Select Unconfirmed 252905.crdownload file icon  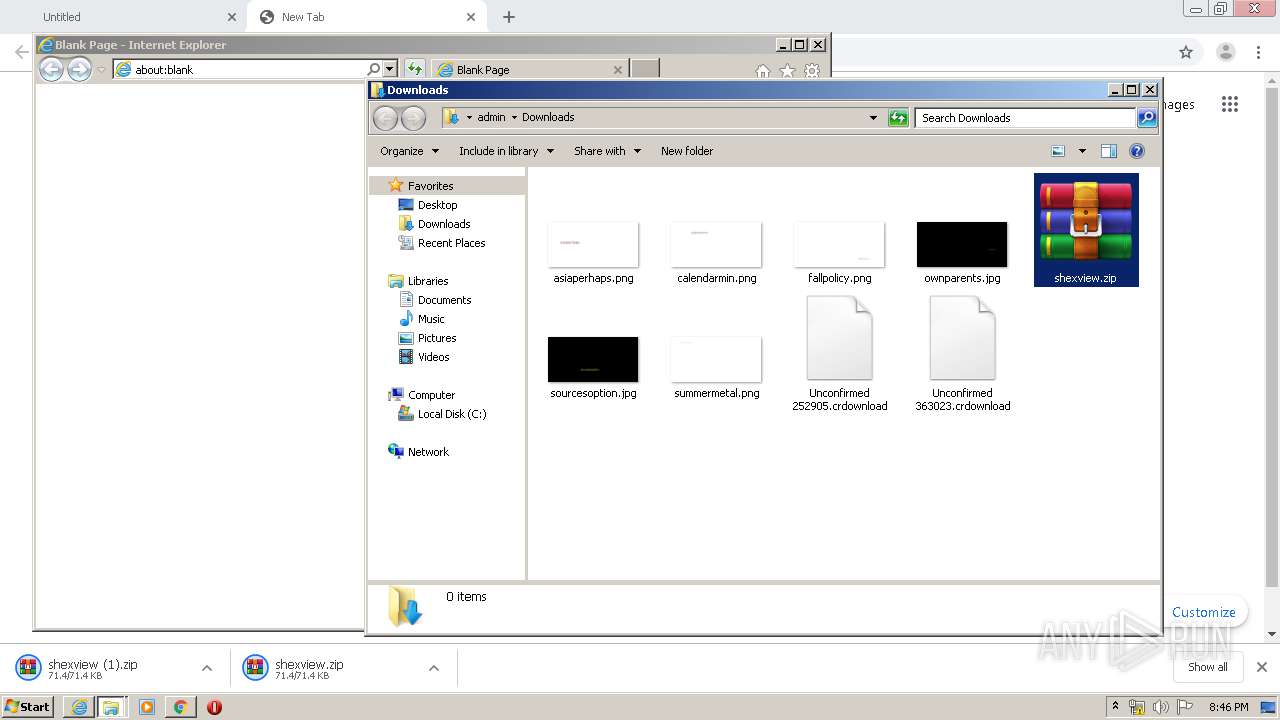[x=840, y=339]
